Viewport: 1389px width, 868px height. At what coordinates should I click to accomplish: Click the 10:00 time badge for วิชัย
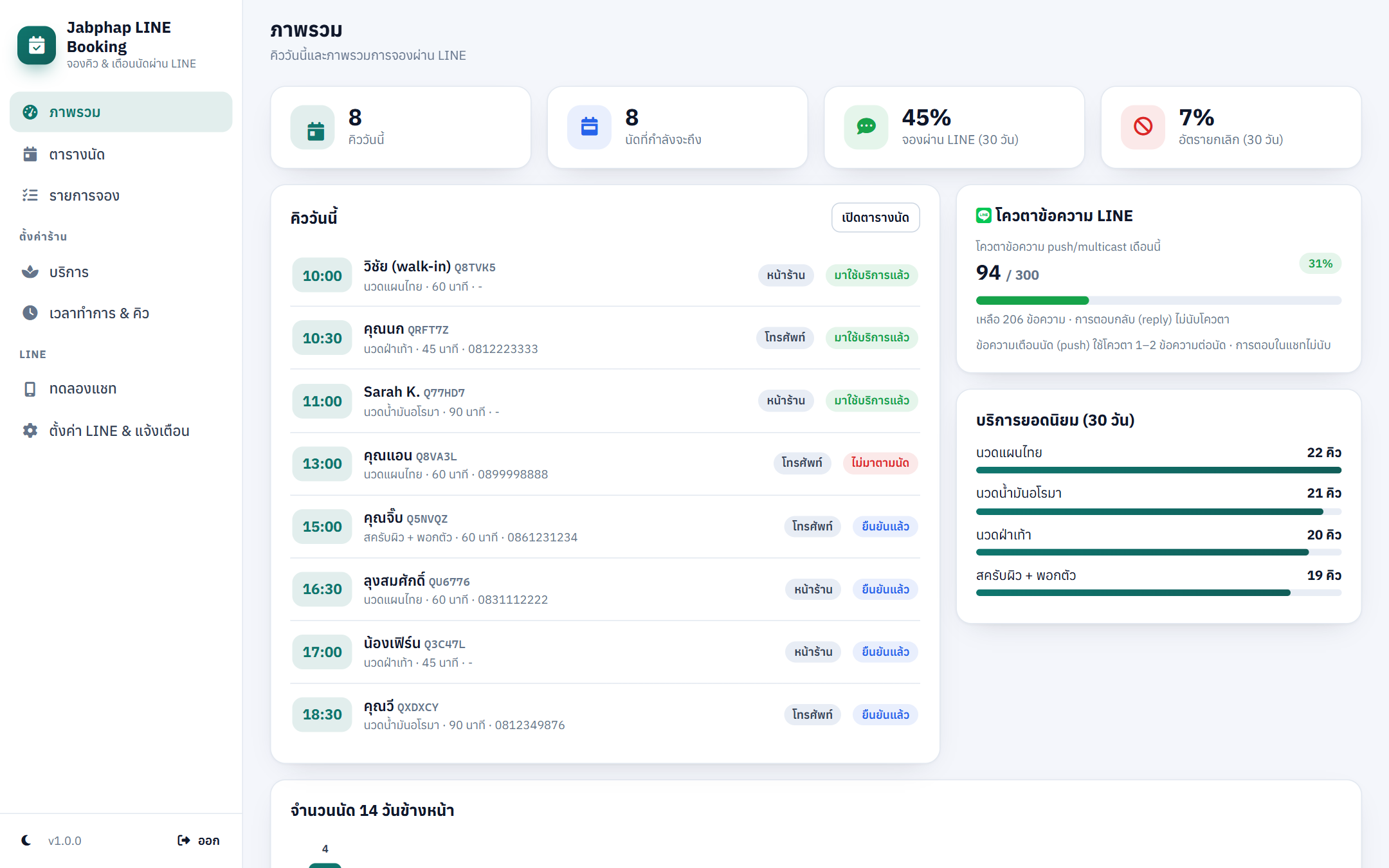322,276
